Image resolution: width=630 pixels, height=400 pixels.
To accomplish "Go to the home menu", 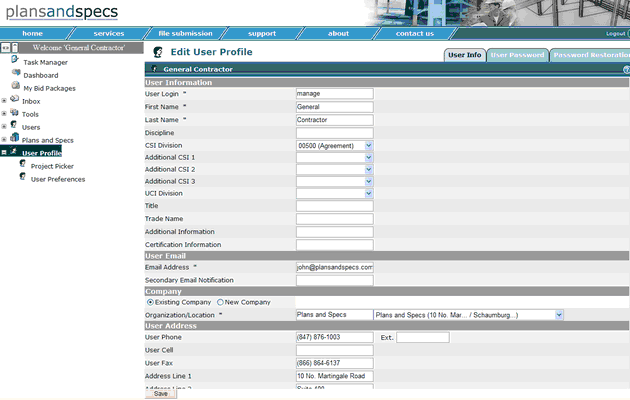I will point(33,33).
